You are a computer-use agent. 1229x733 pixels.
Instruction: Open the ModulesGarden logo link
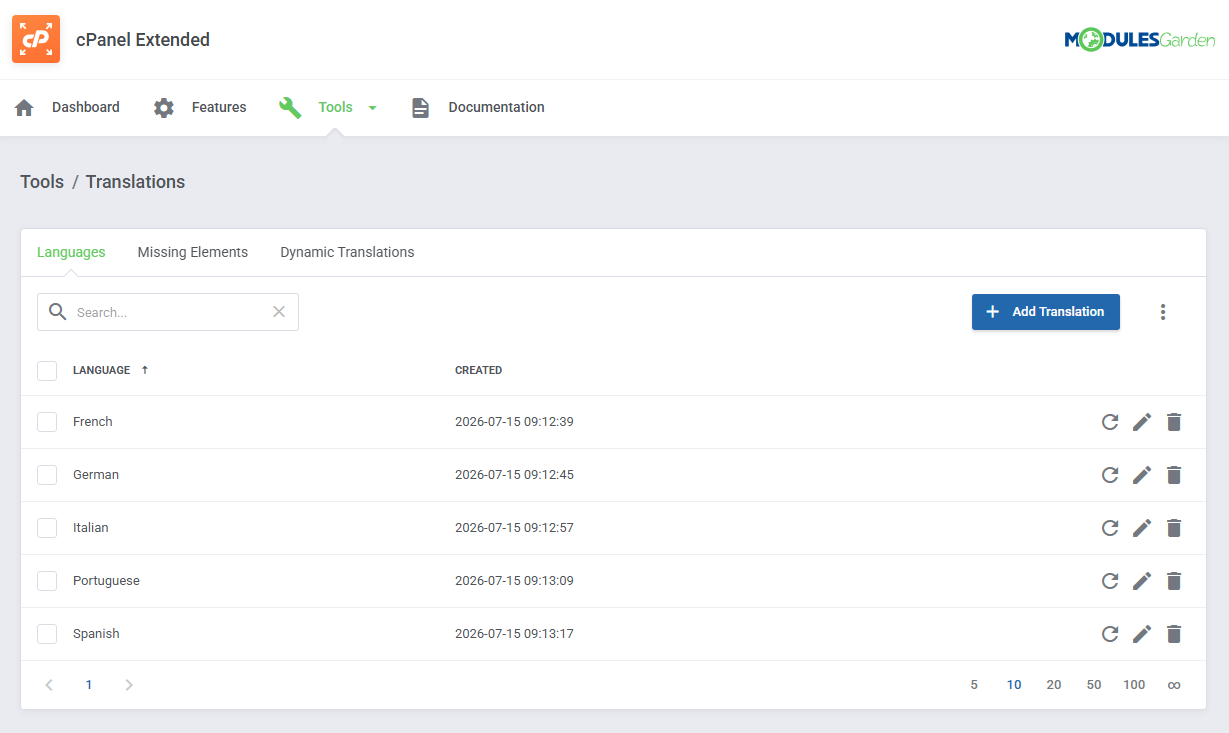point(1140,40)
